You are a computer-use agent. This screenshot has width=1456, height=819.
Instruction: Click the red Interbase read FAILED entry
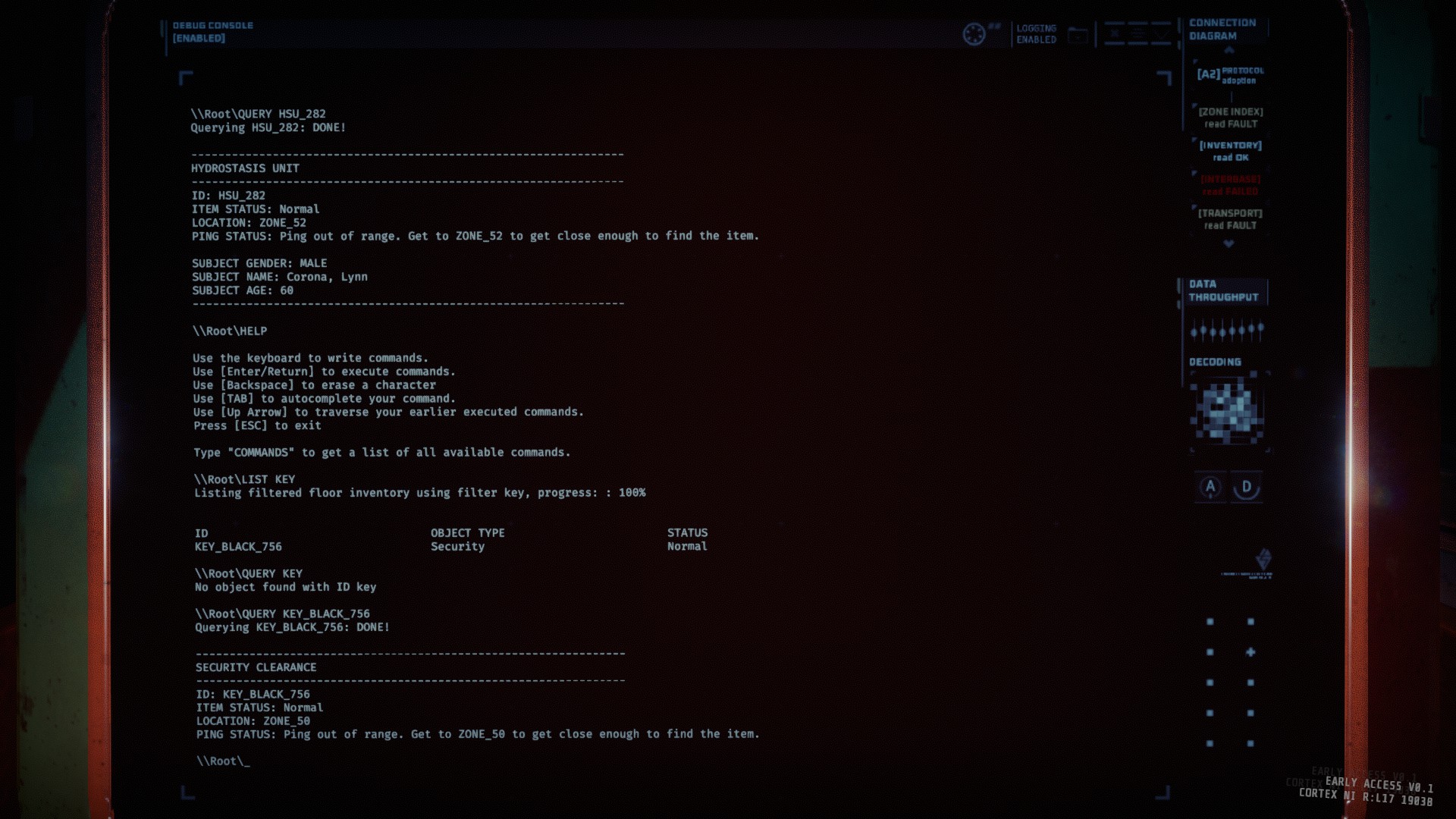(x=1230, y=185)
